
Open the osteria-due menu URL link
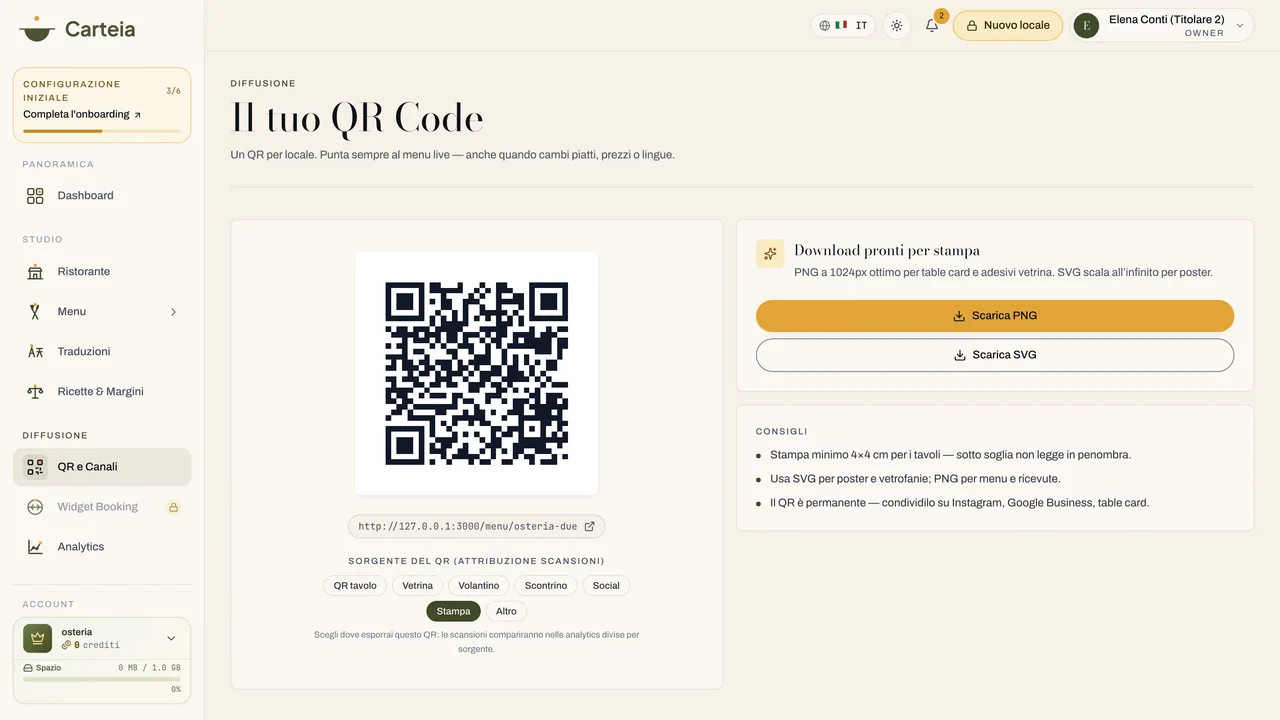(477, 526)
